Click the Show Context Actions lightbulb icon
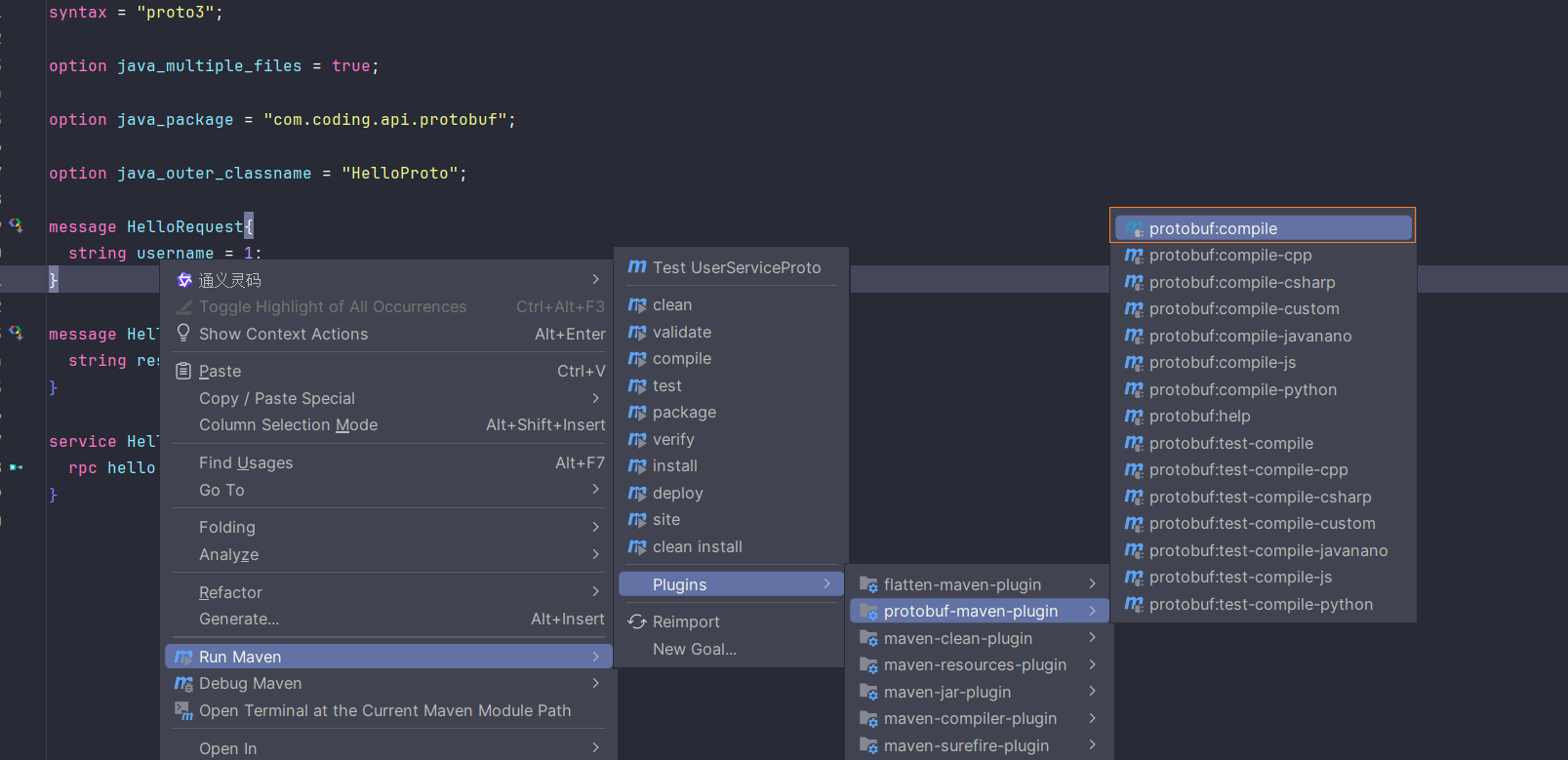Image resolution: width=1568 pixels, height=760 pixels. (183, 334)
